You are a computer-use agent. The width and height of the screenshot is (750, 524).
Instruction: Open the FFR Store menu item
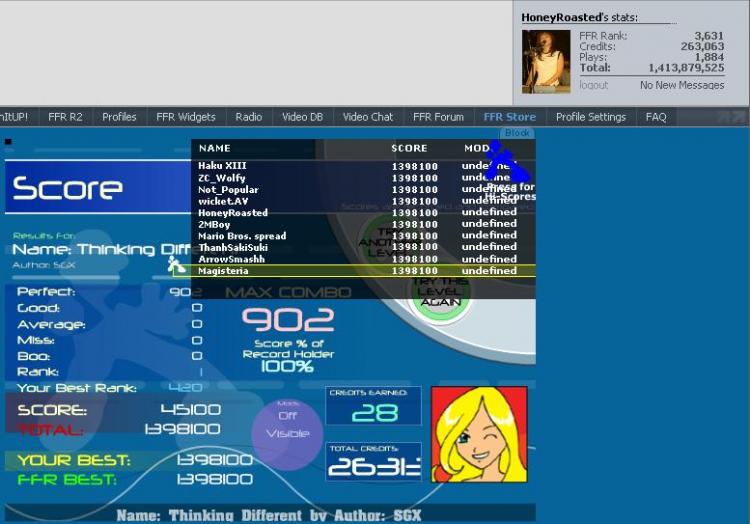(x=509, y=117)
